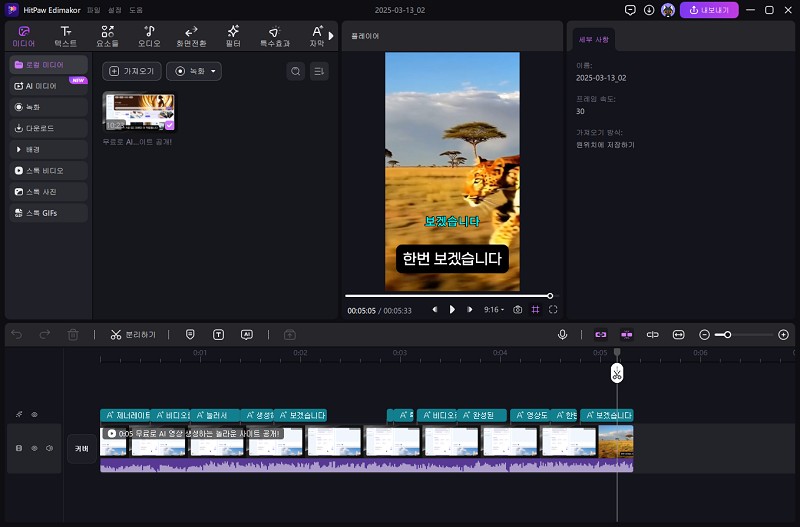Click the media search icon

(x=295, y=71)
